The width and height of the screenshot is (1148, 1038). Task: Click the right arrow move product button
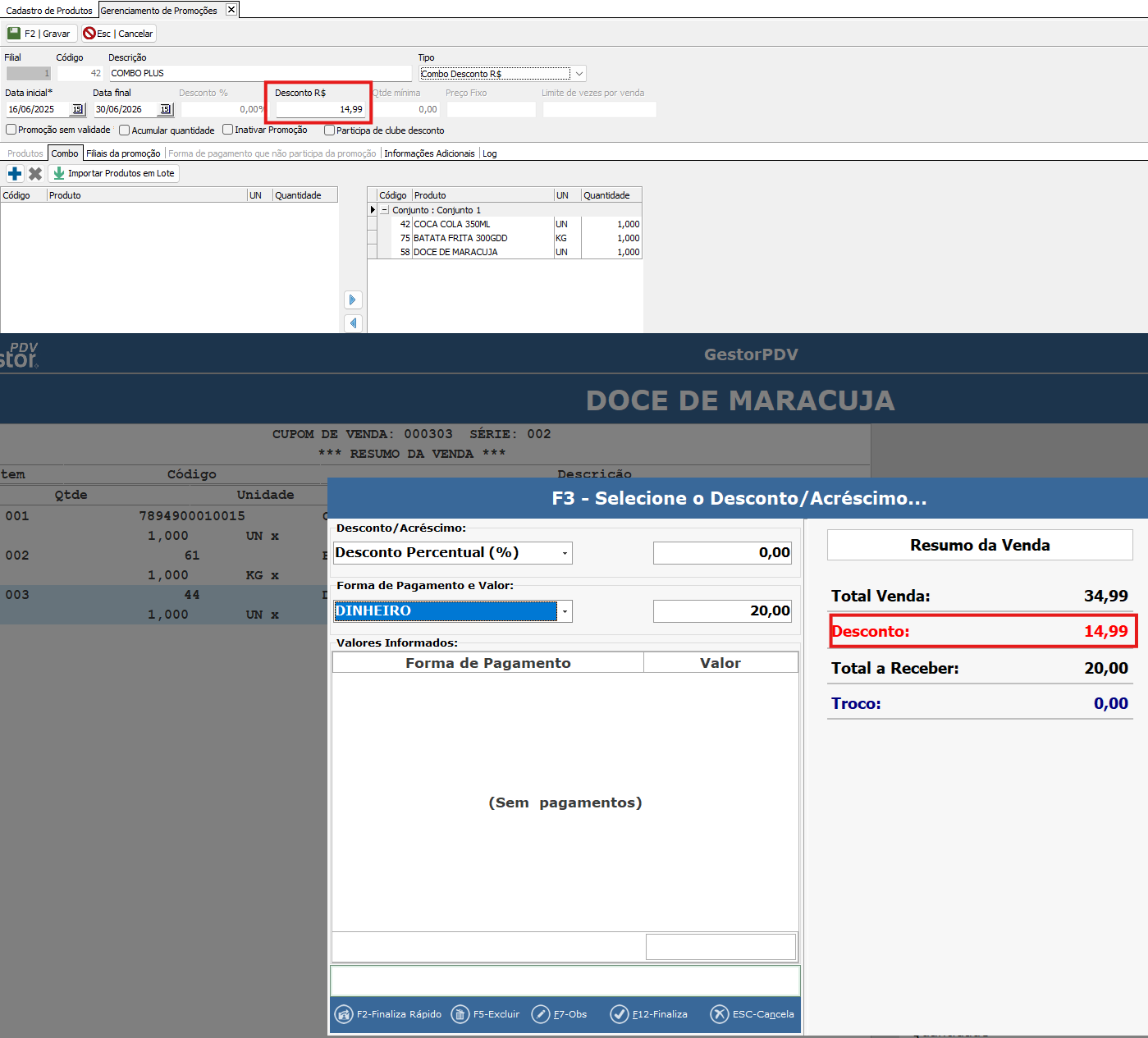(353, 300)
